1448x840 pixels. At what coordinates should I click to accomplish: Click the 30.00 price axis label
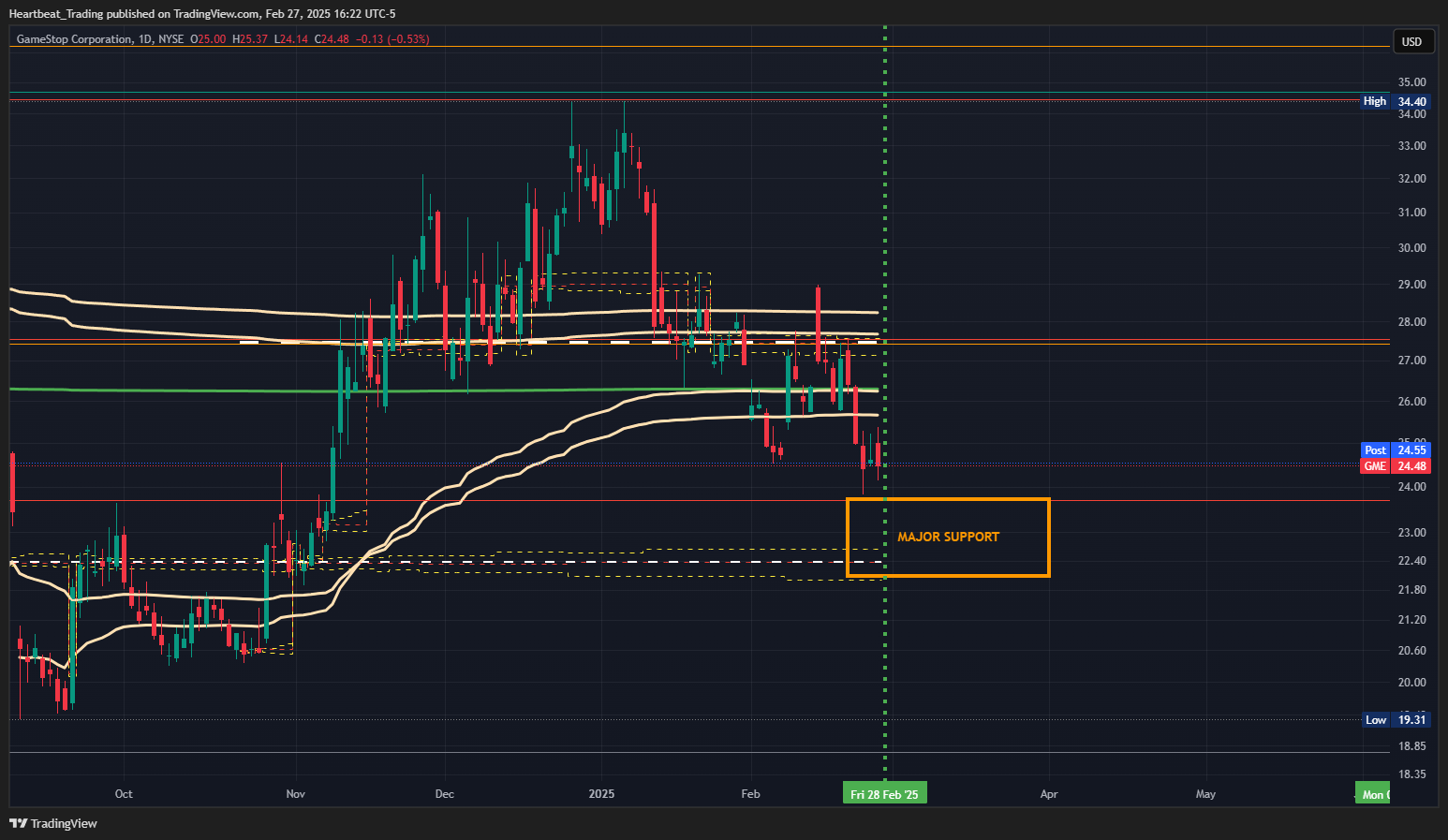[1411, 248]
